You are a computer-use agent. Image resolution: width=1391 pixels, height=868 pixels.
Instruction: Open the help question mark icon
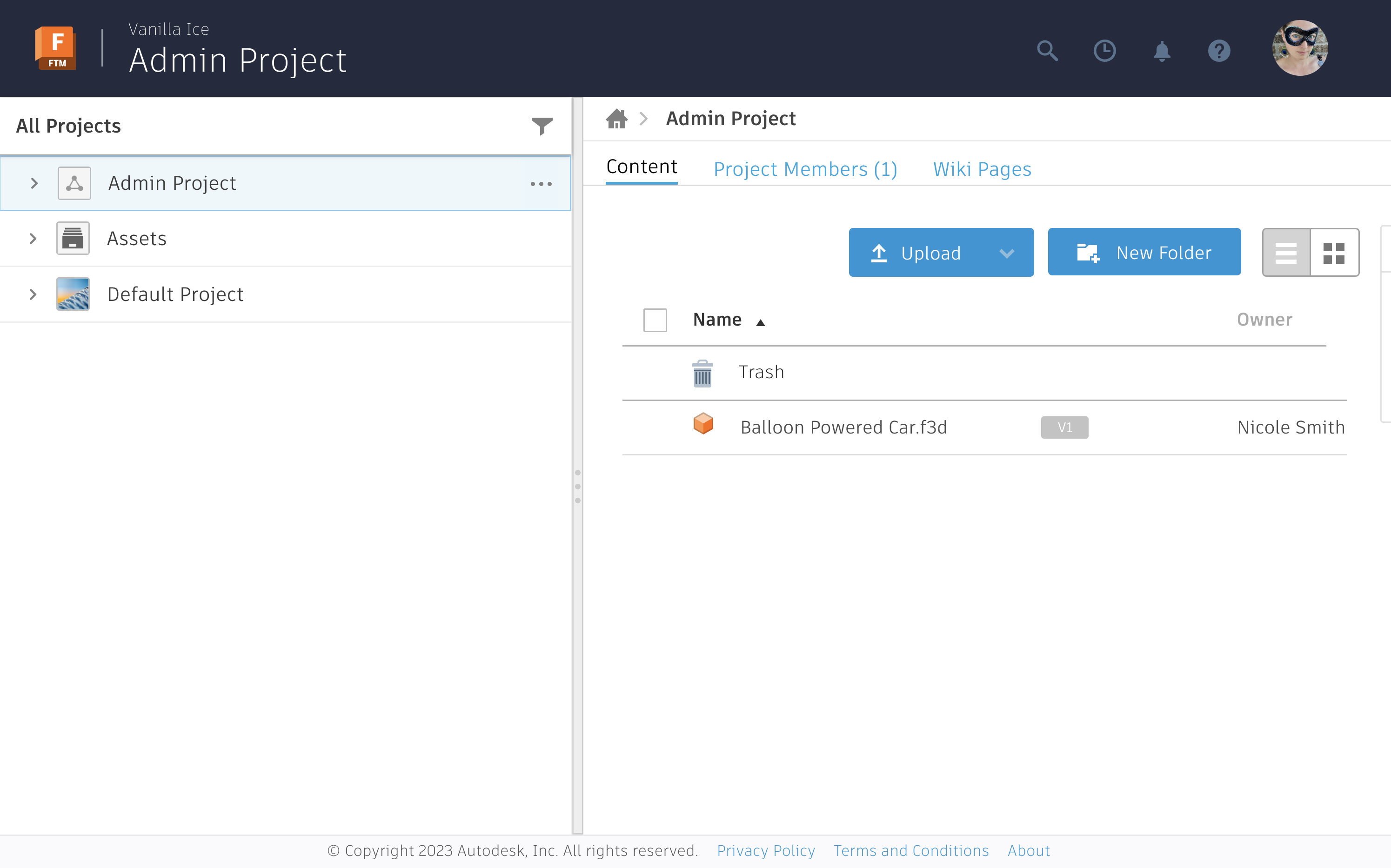coord(1219,51)
